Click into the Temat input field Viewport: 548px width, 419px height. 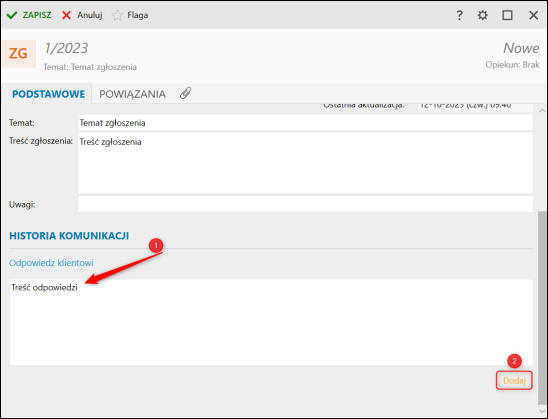(x=305, y=123)
